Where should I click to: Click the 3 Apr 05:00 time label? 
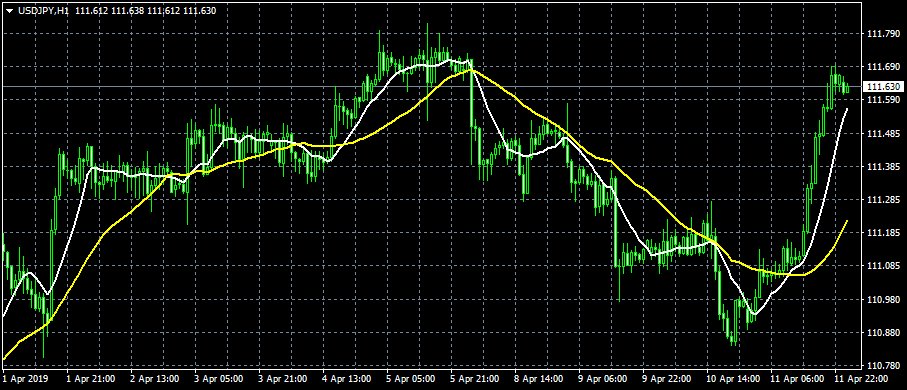click(219, 379)
